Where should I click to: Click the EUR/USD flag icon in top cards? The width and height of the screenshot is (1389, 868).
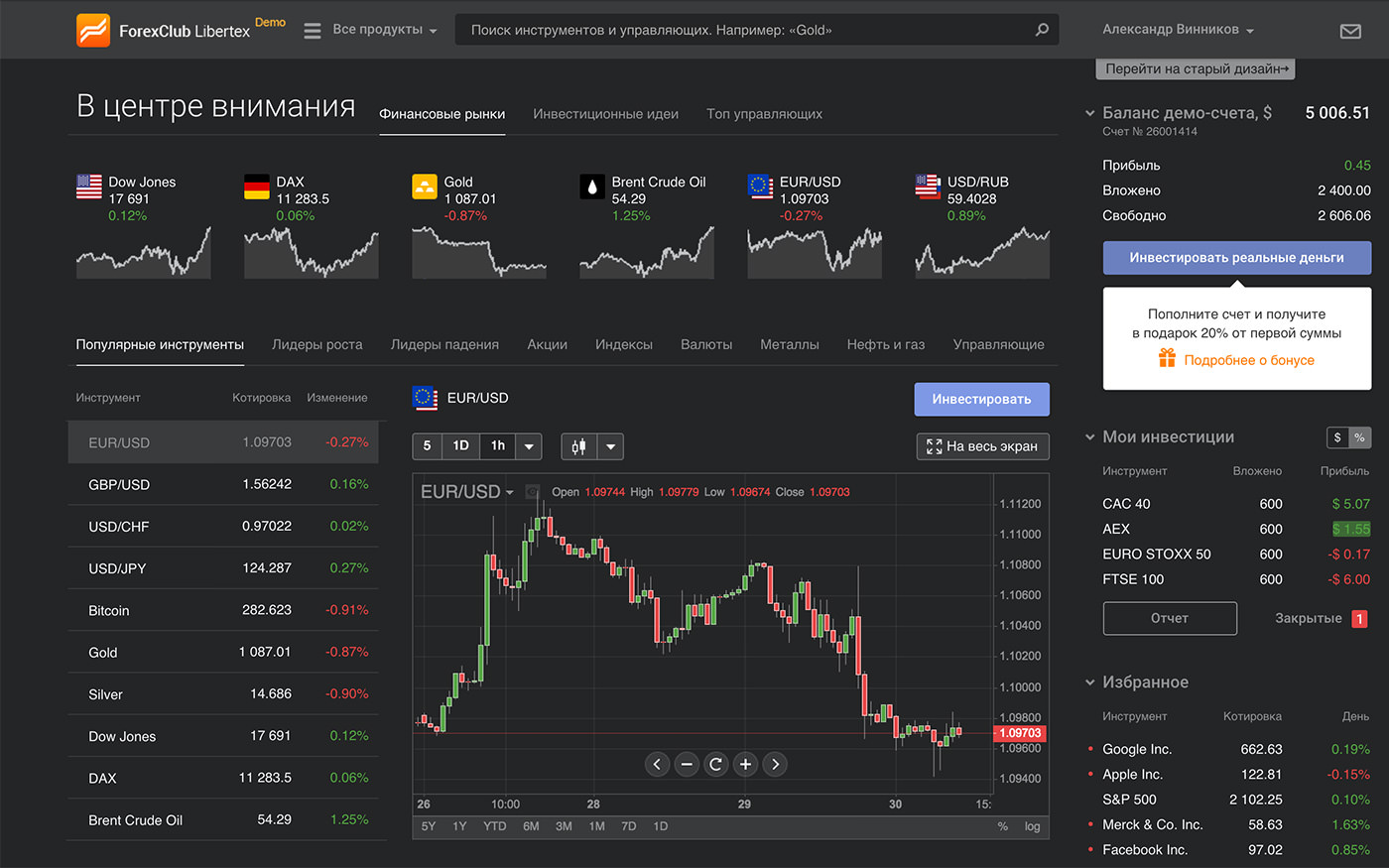(x=760, y=186)
